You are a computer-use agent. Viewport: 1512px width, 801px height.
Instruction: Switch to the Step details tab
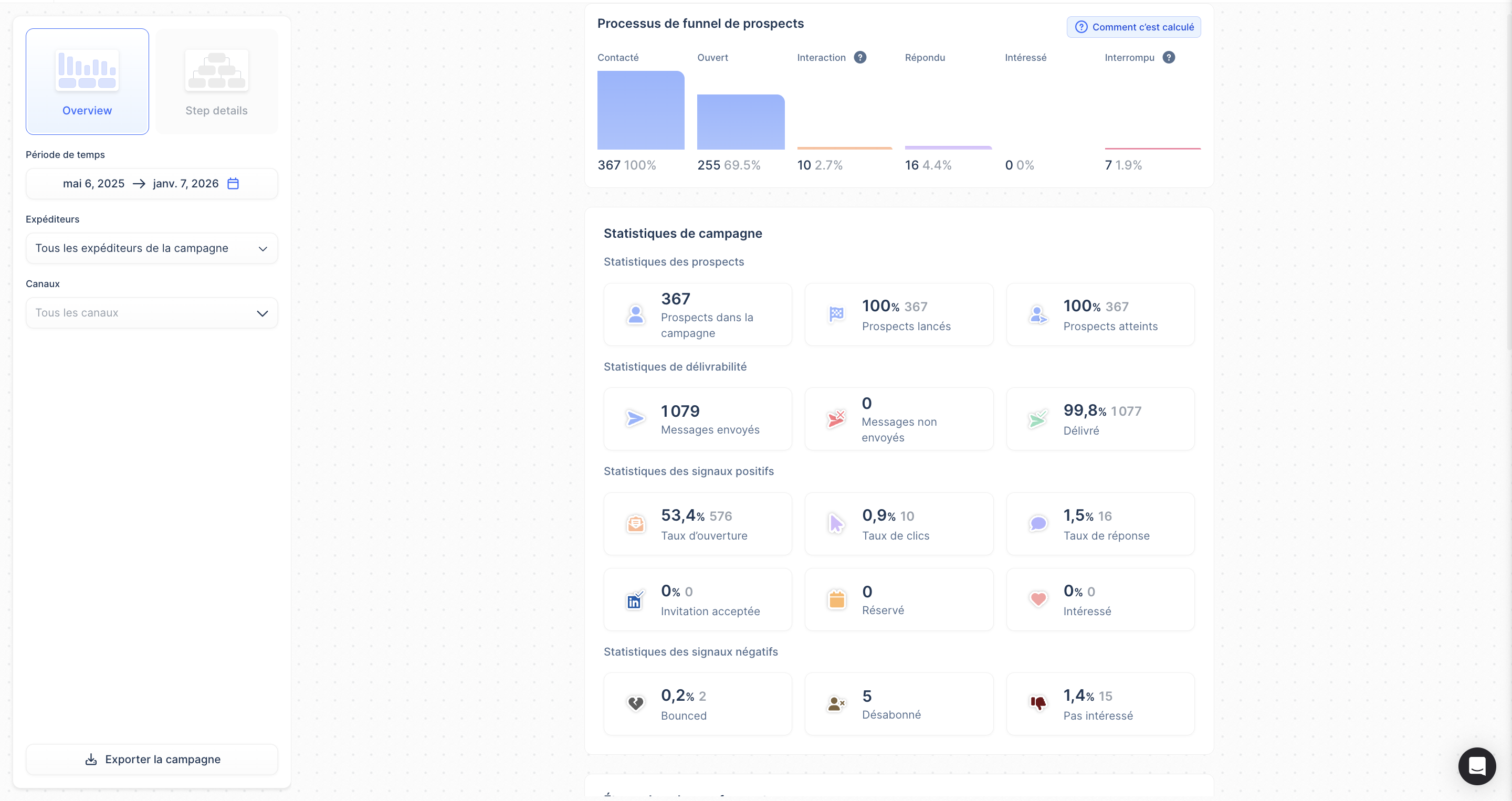coord(217,81)
